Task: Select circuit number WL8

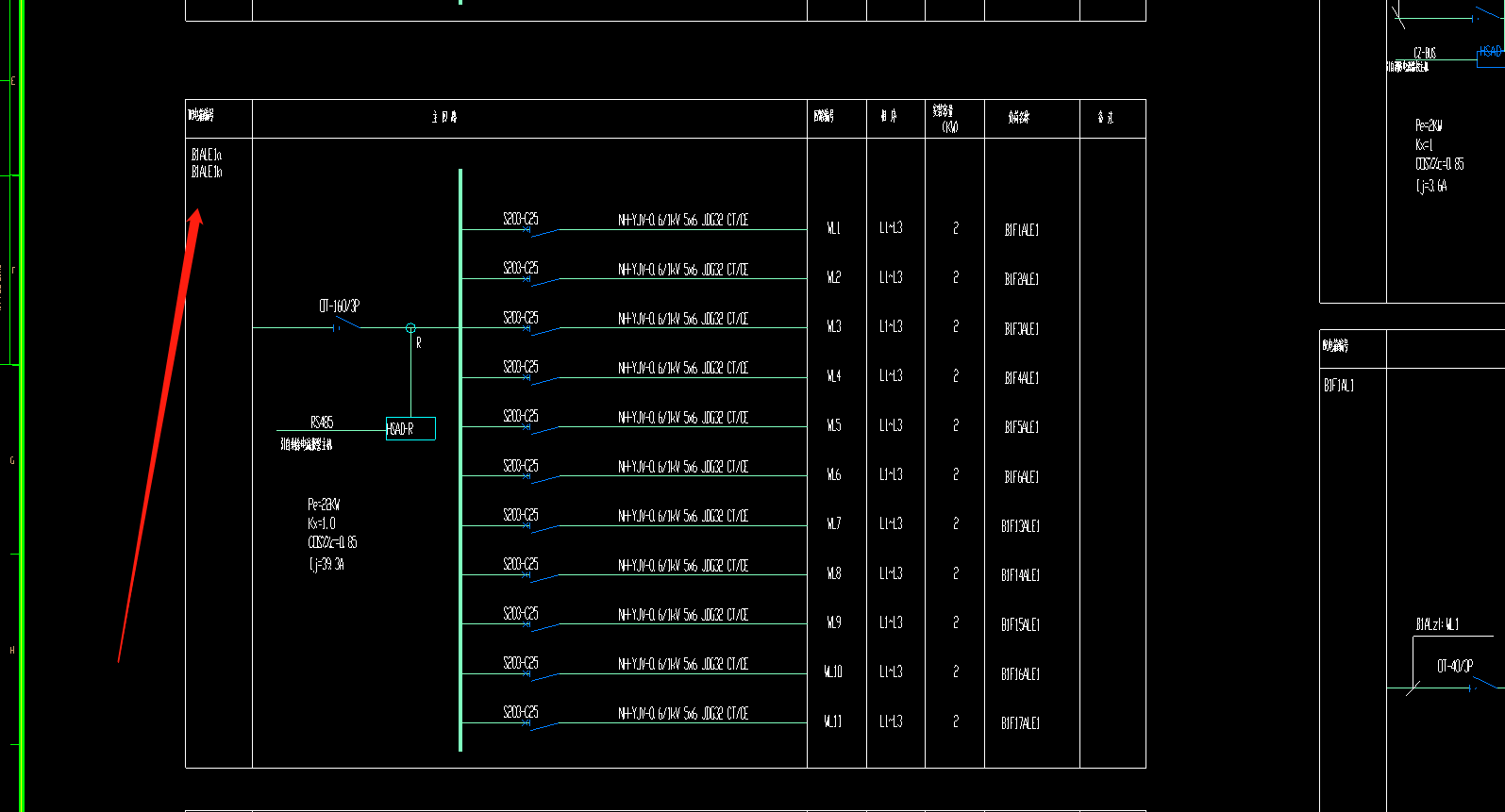Action: pyautogui.click(x=833, y=573)
